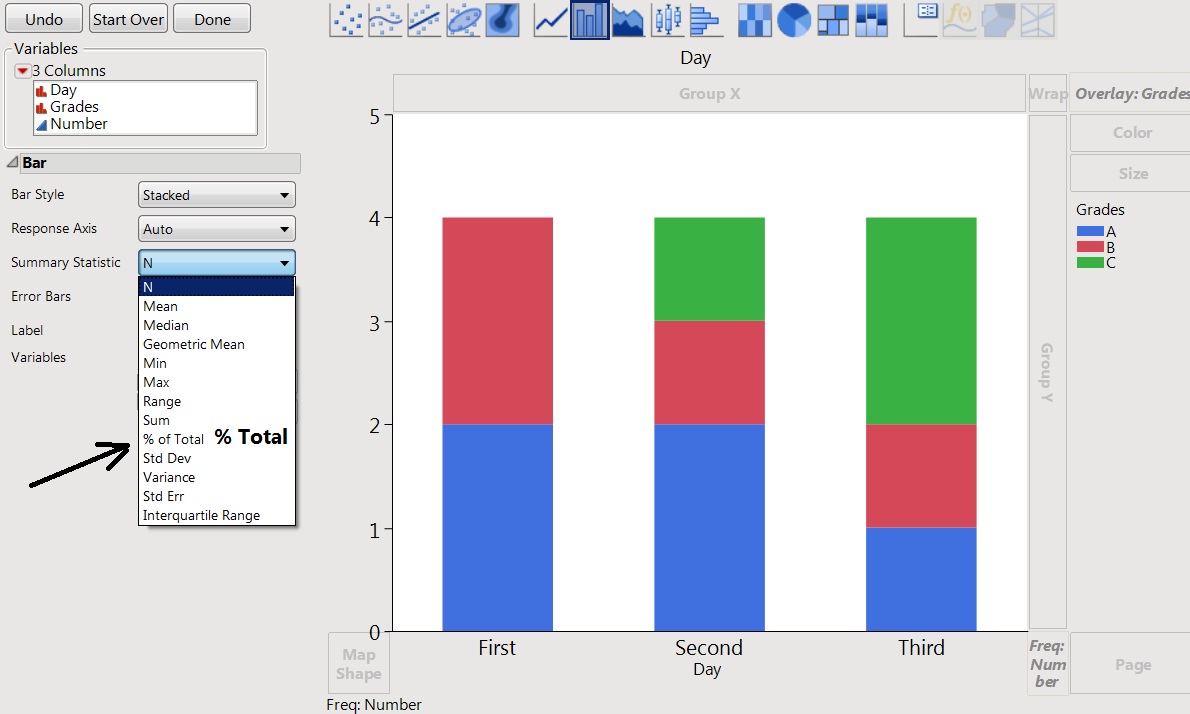1190x714 pixels.
Task: Click the Undo button
Action: [43, 18]
